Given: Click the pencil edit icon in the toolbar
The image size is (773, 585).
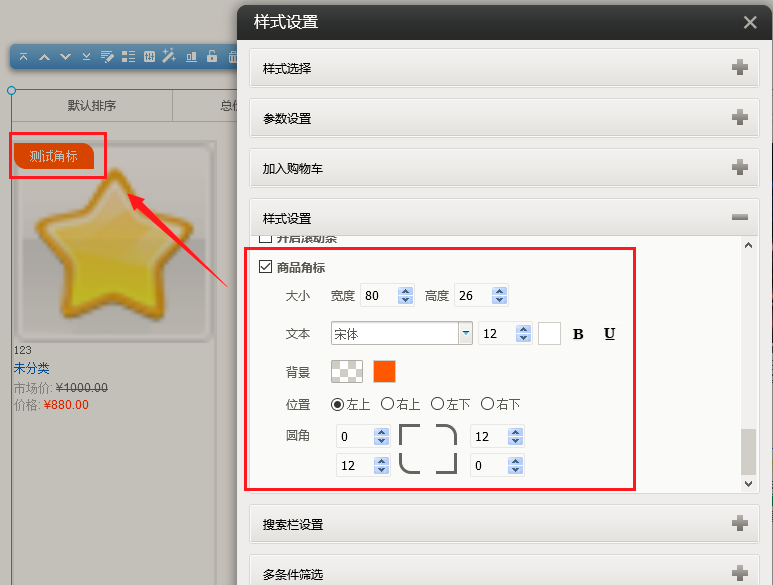Looking at the screenshot, I should point(107,57).
